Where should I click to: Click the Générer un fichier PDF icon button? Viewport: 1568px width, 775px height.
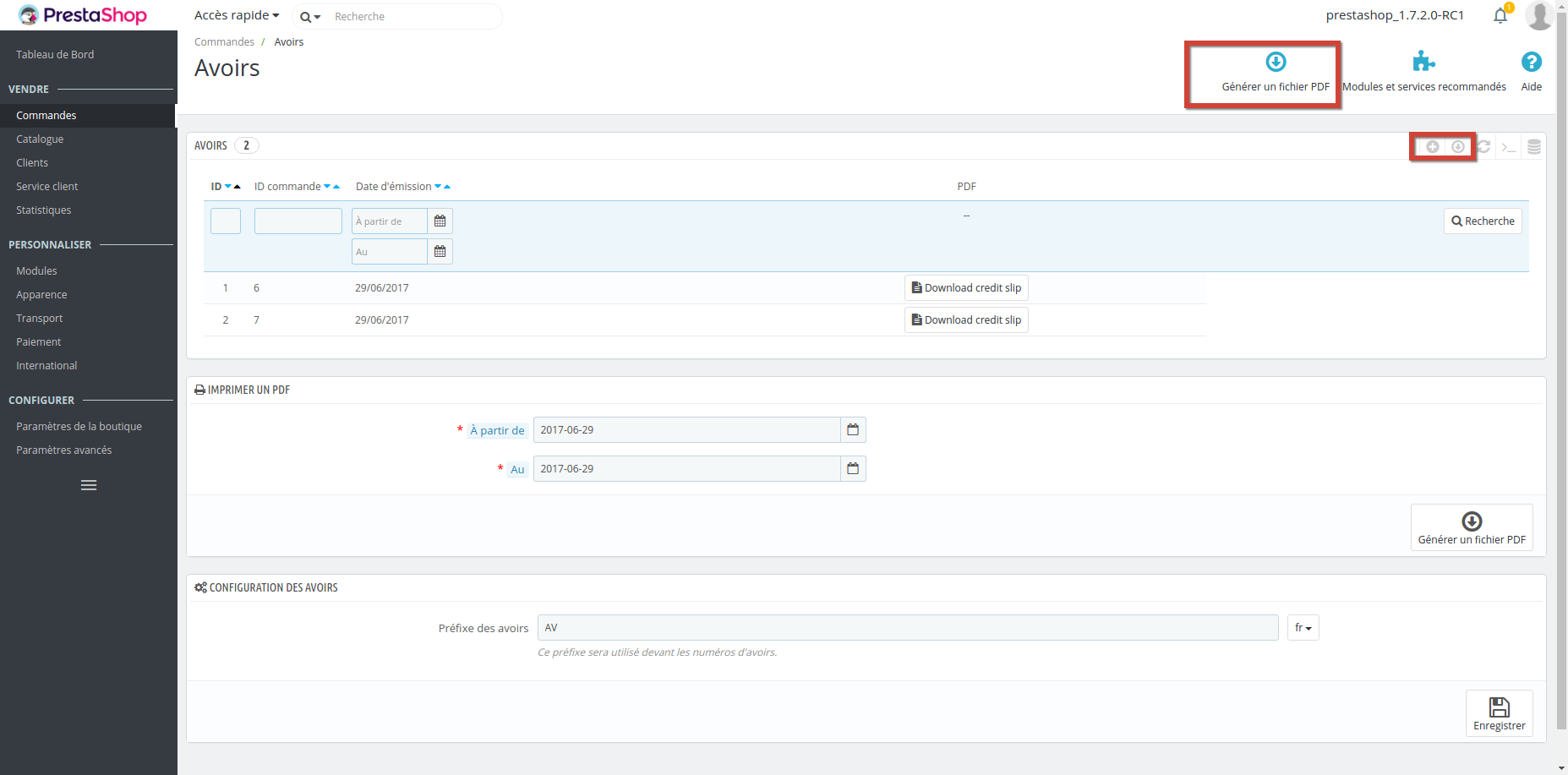click(x=1276, y=72)
